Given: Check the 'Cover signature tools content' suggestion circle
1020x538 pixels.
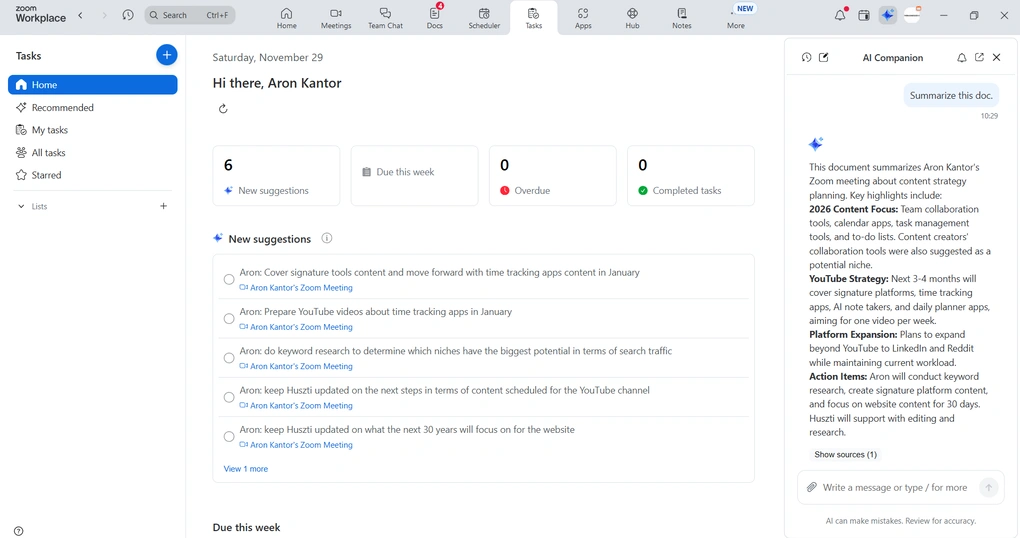Looking at the screenshot, I should (229, 279).
